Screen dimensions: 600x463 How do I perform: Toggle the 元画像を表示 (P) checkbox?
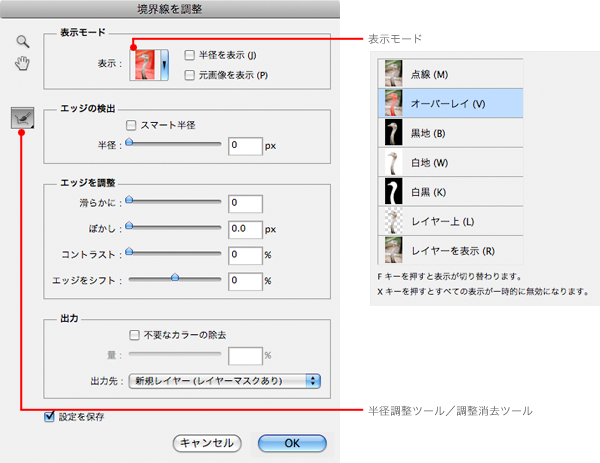tap(190, 75)
